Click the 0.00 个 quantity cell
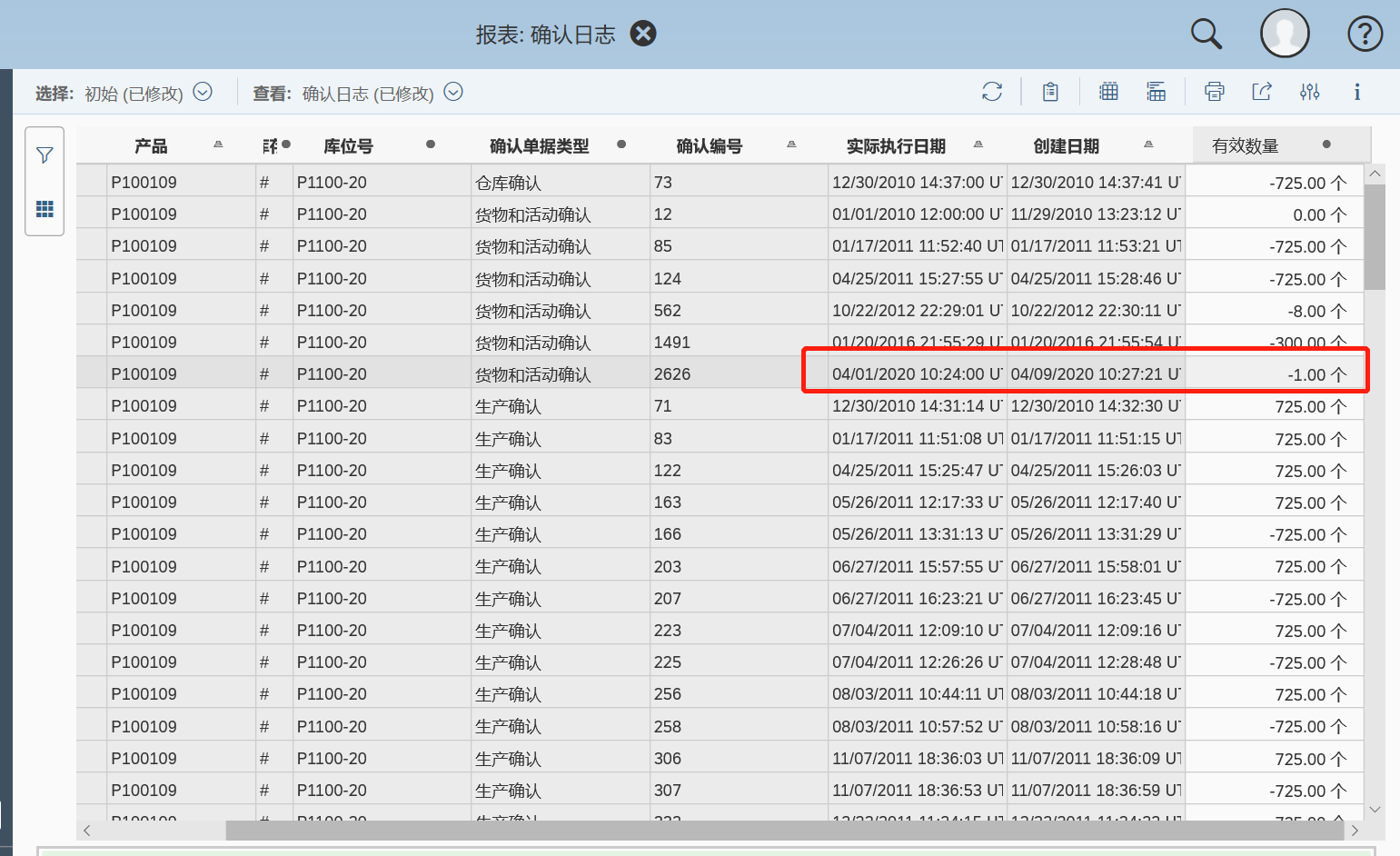The image size is (1400, 856). pyautogui.click(x=1275, y=214)
